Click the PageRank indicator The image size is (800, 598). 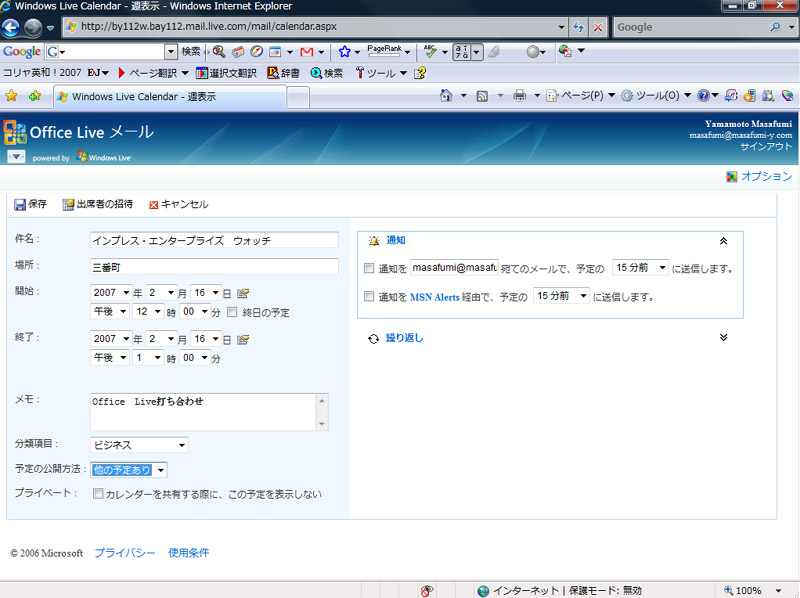385,51
